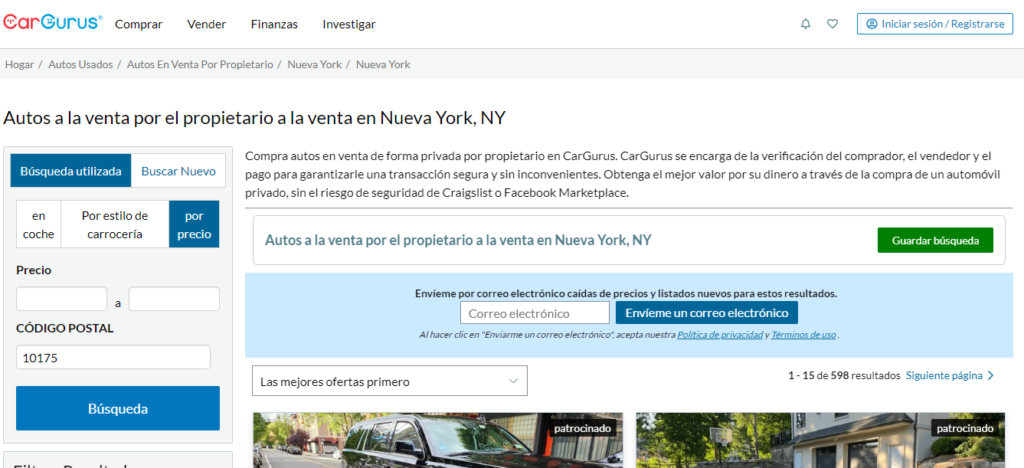Click the minimum Precio input field

(61, 299)
